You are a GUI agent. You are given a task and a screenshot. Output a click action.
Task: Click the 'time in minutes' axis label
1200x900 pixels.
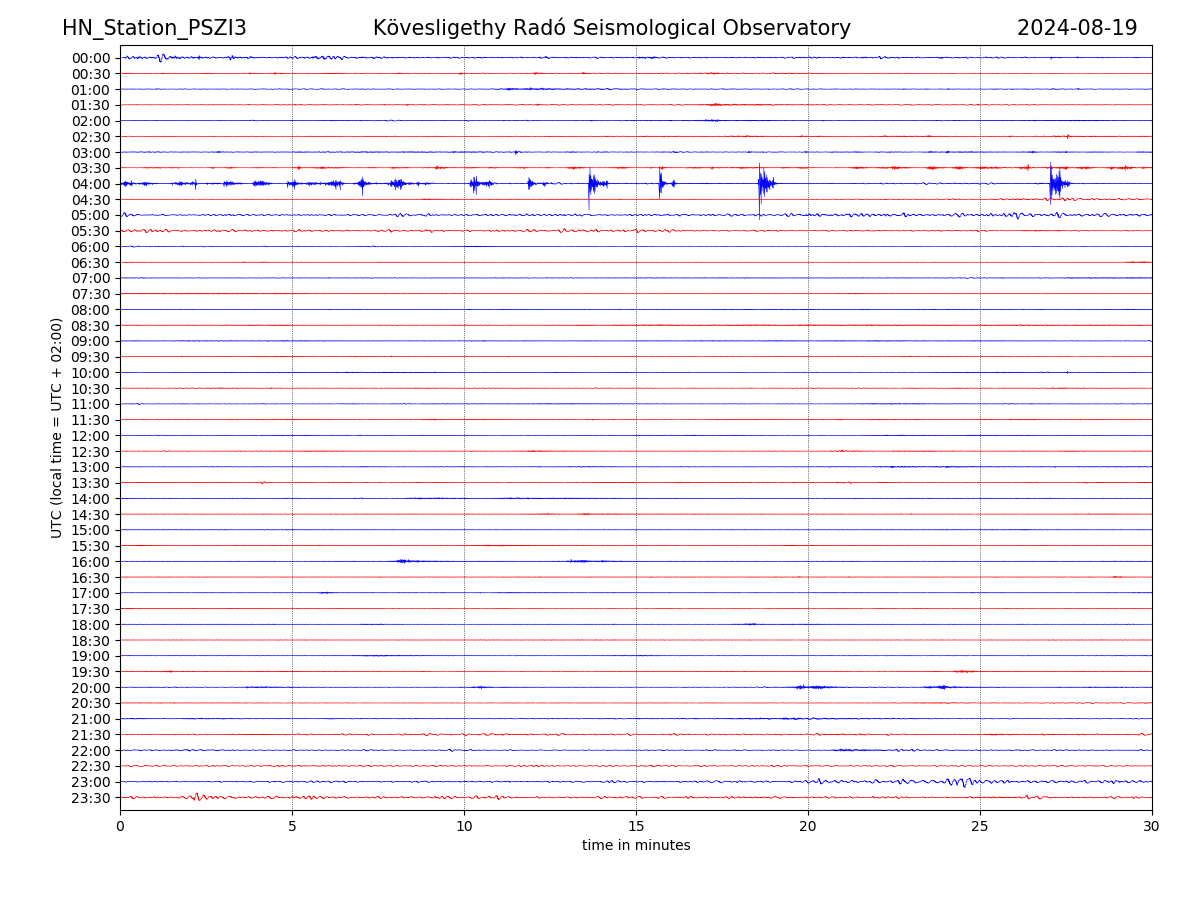pyautogui.click(x=636, y=845)
